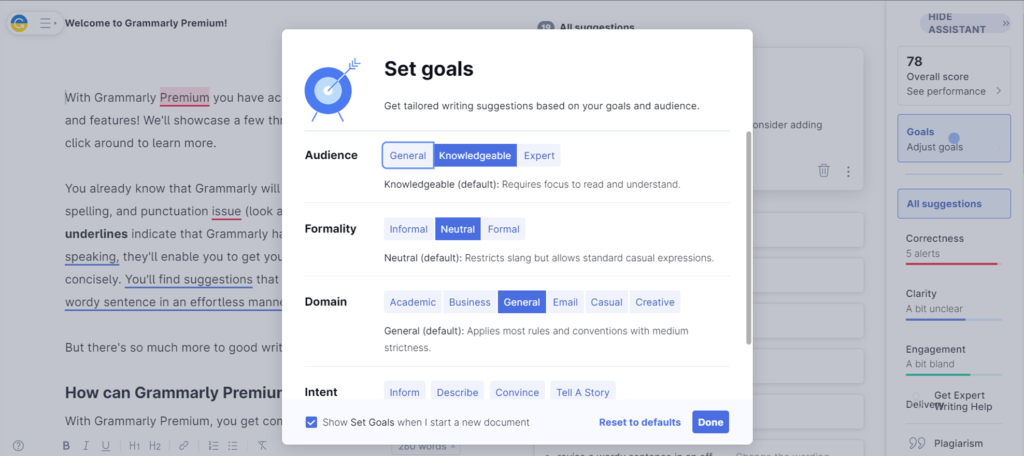Clear formatting with the Tx icon
Image resolution: width=1024 pixels, height=456 pixels.
[x=262, y=446]
